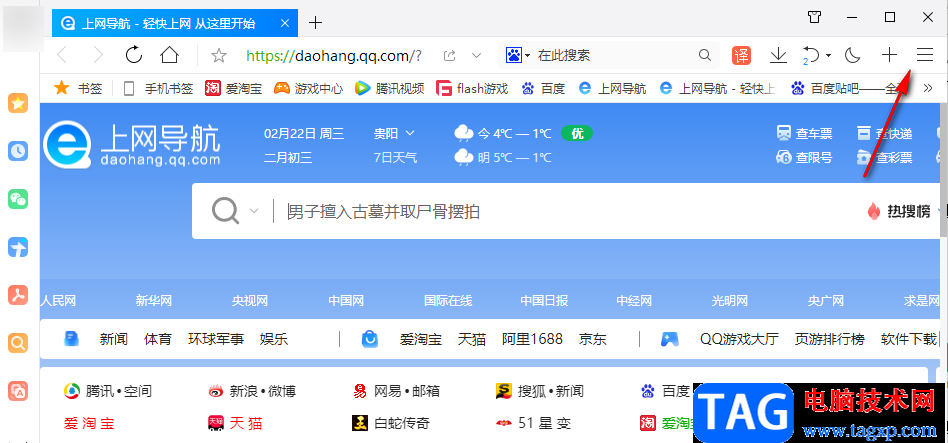This screenshot has width=948, height=443.
Task: Click the 优 air quality badge
Action: pos(577,133)
